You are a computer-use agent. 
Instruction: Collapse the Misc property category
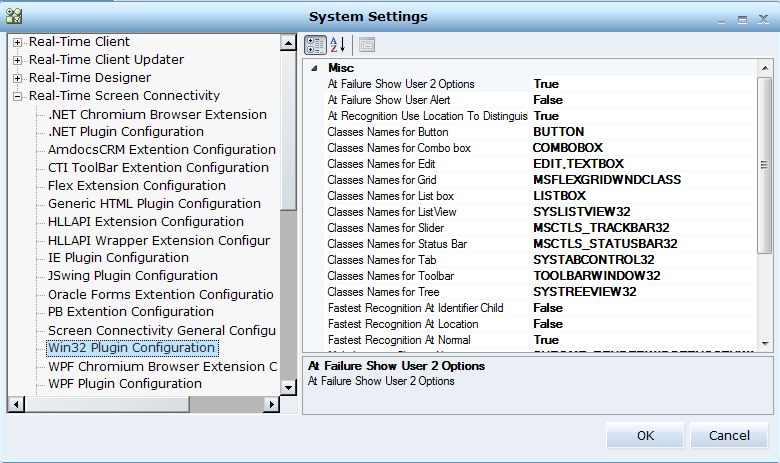tap(315, 68)
